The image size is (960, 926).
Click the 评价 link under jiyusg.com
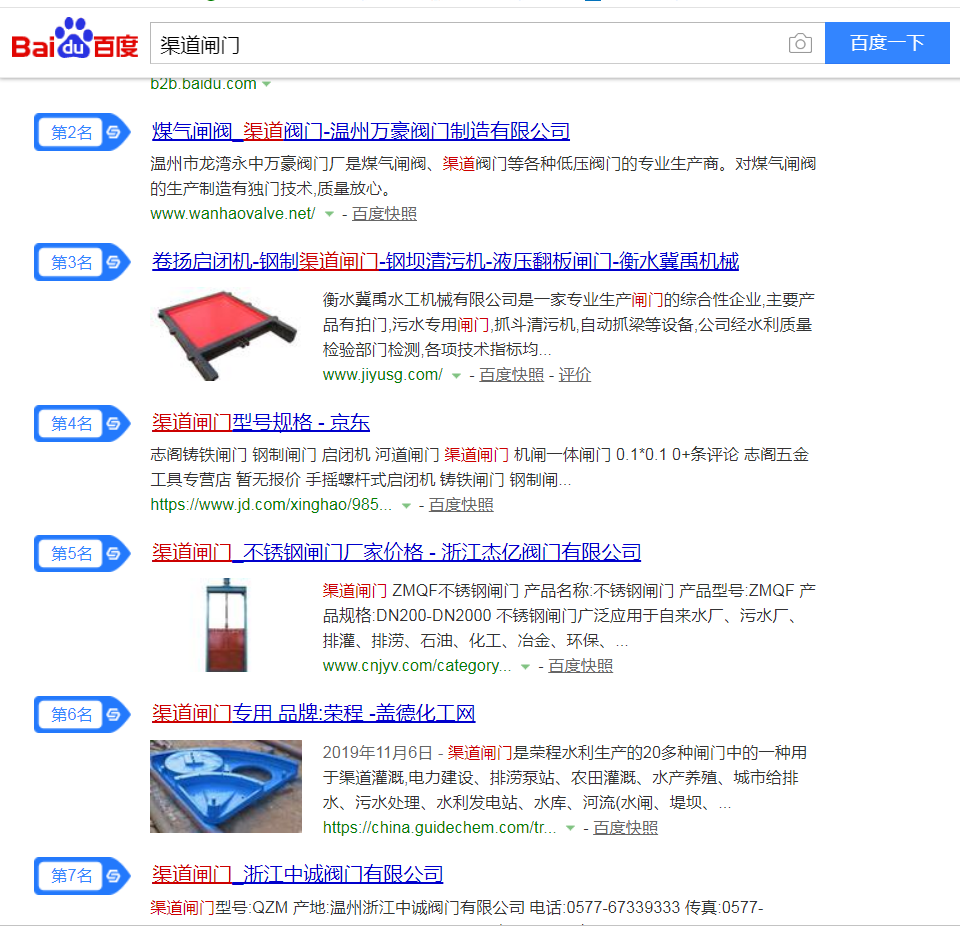click(x=574, y=375)
